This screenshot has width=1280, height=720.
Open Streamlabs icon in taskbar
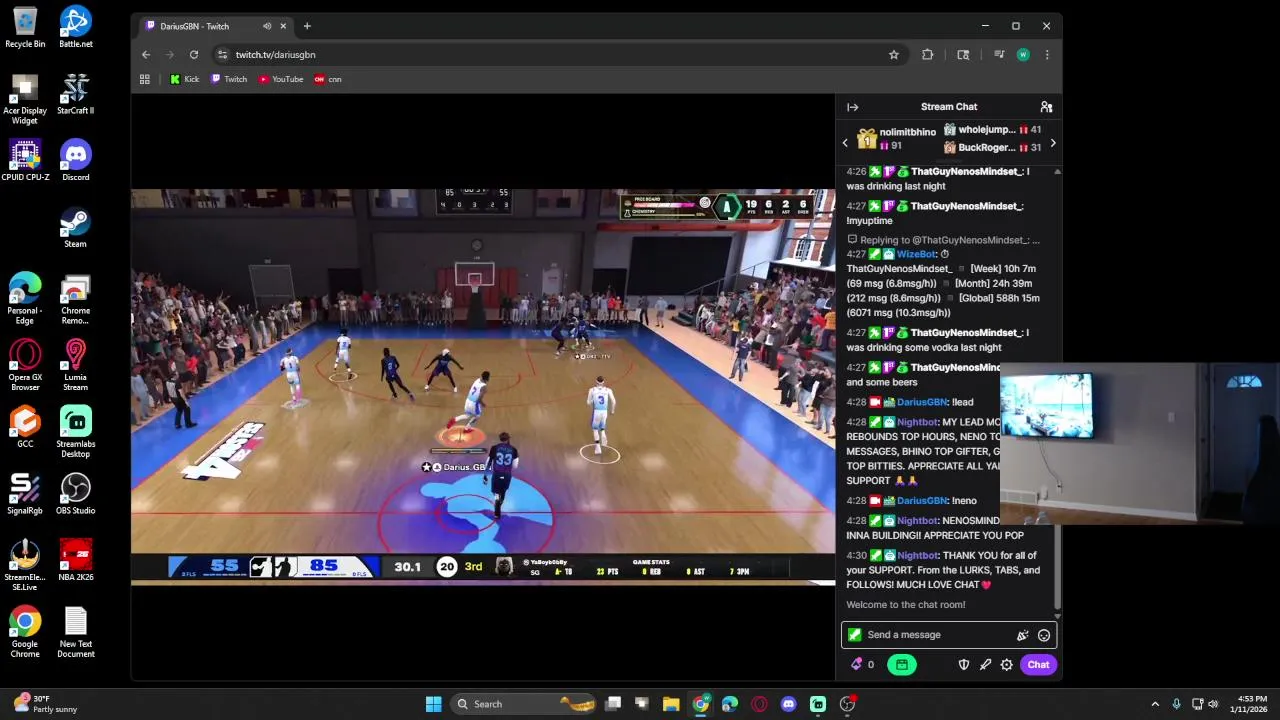818,704
